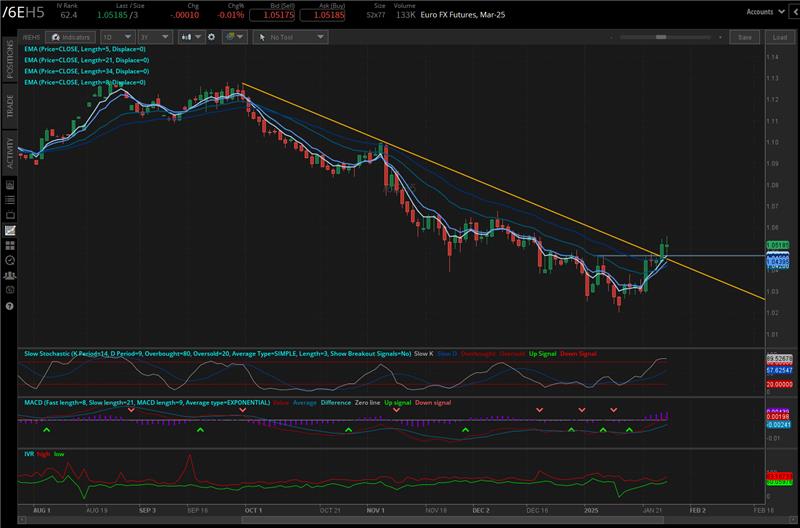Click the left arrow of bottom scrollbar

pos(21,520)
